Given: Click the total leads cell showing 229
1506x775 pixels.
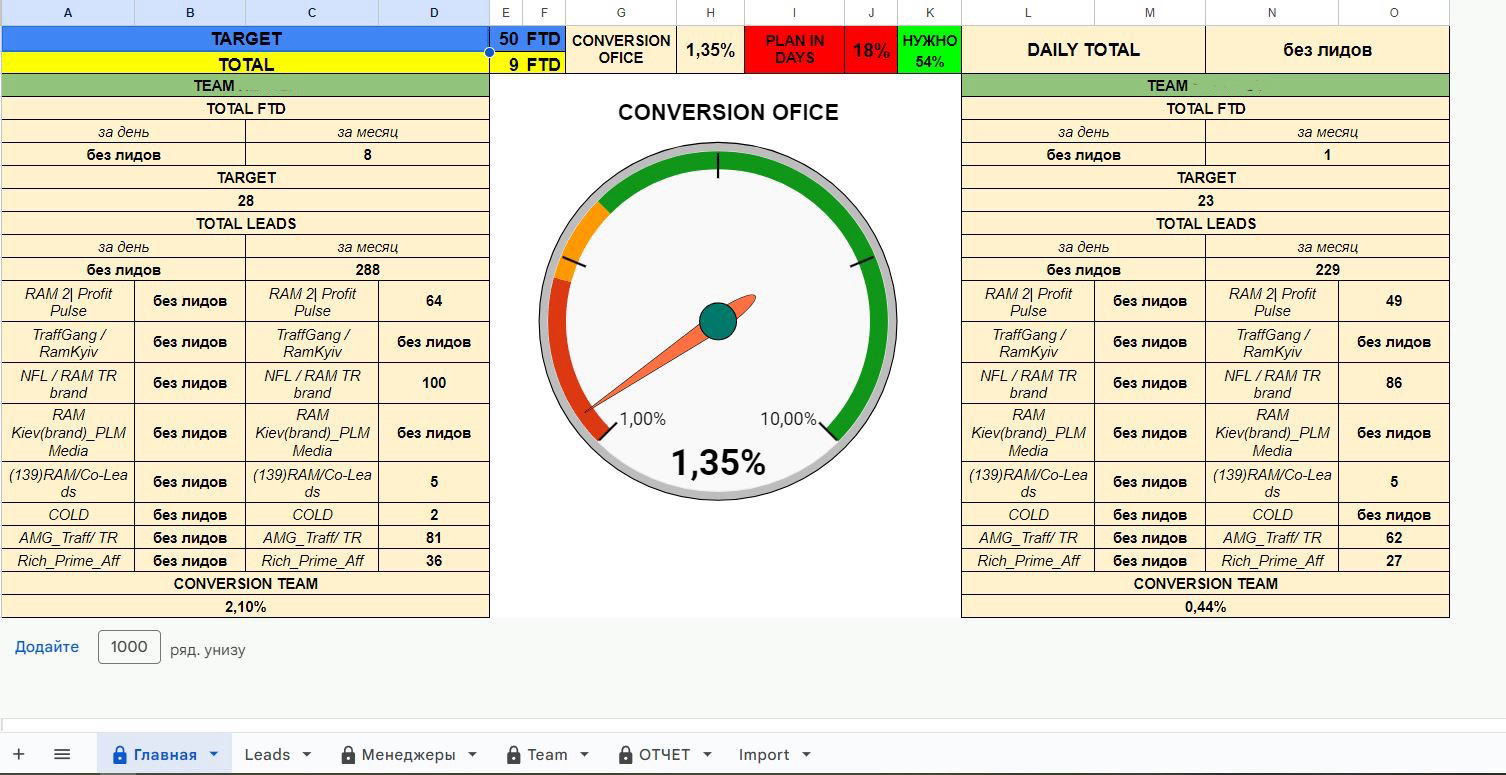Looking at the screenshot, I should tap(1328, 270).
